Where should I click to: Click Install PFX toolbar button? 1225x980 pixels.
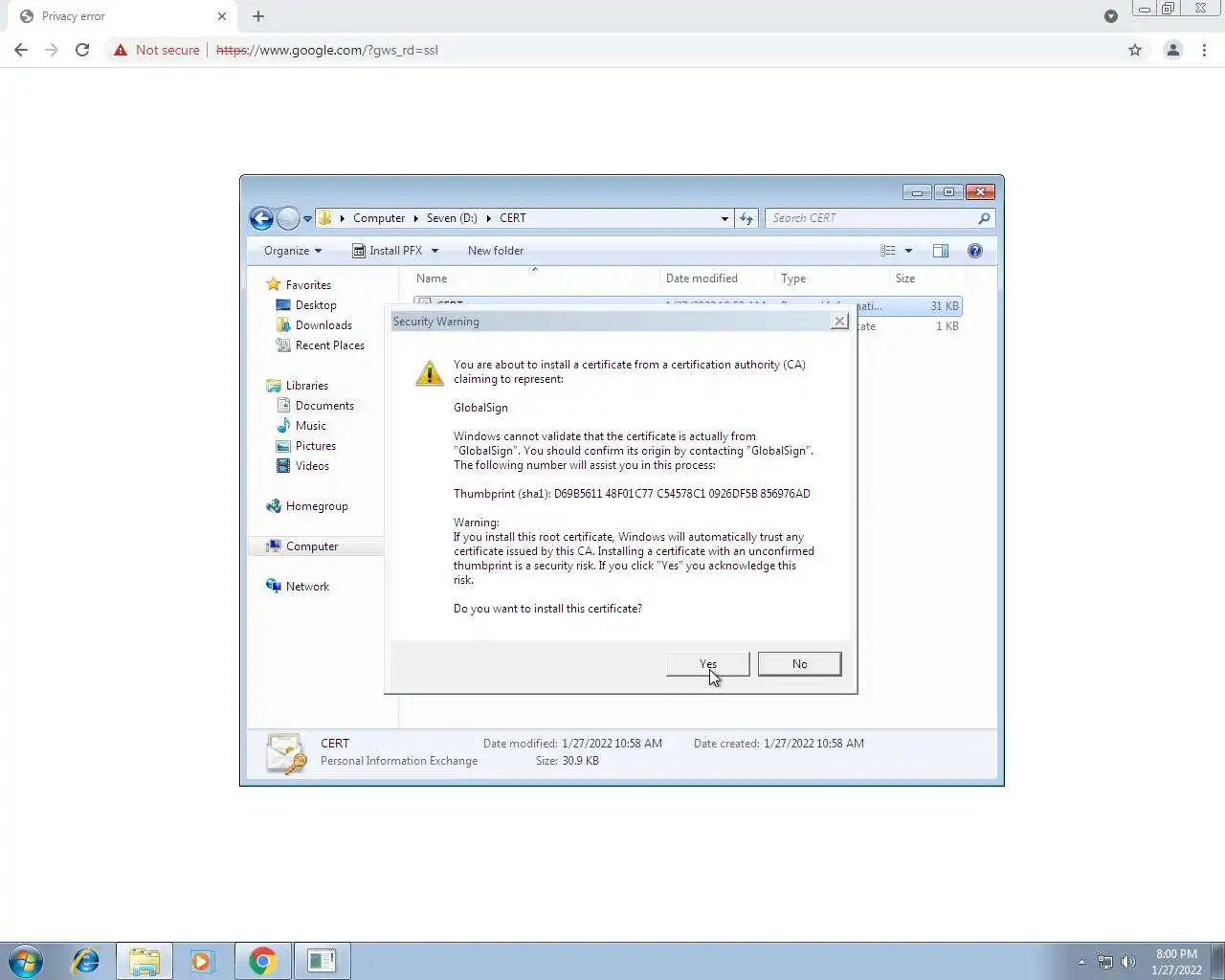[x=388, y=251]
